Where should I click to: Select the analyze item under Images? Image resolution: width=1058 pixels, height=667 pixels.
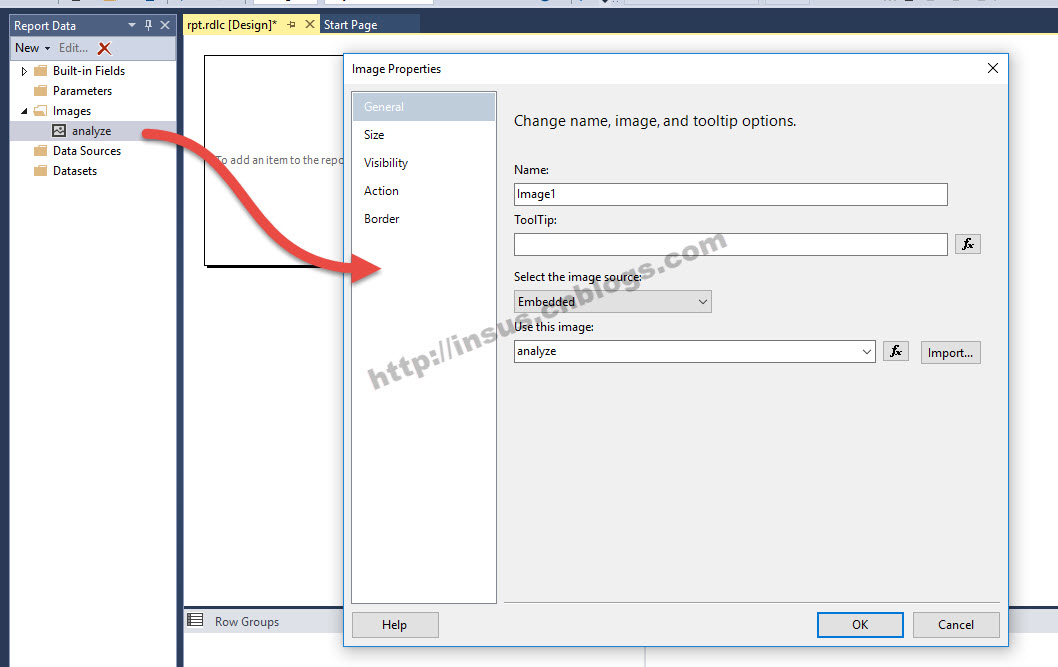click(x=92, y=131)
